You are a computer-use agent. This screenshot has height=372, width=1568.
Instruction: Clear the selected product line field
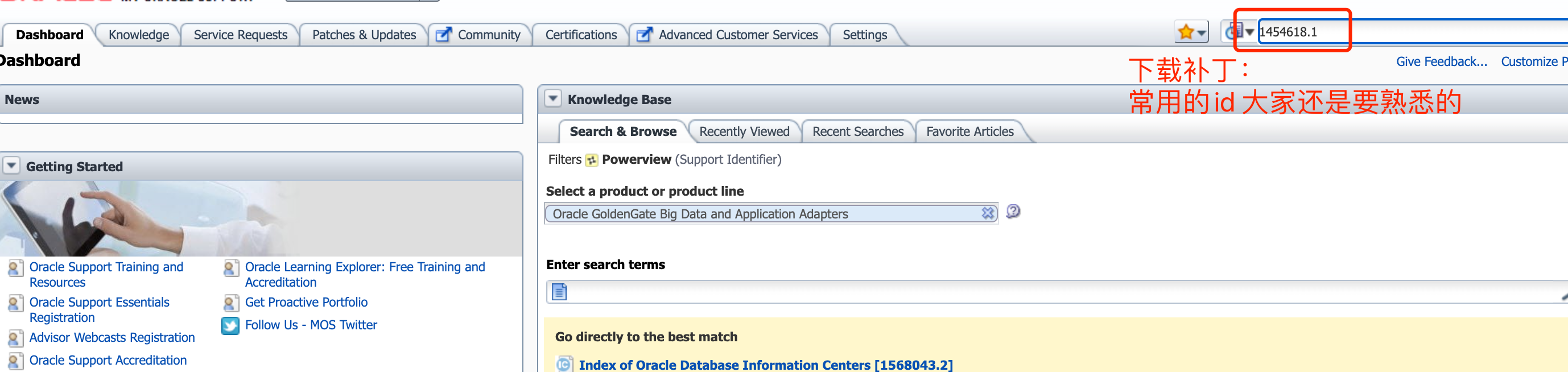[987, 213]
